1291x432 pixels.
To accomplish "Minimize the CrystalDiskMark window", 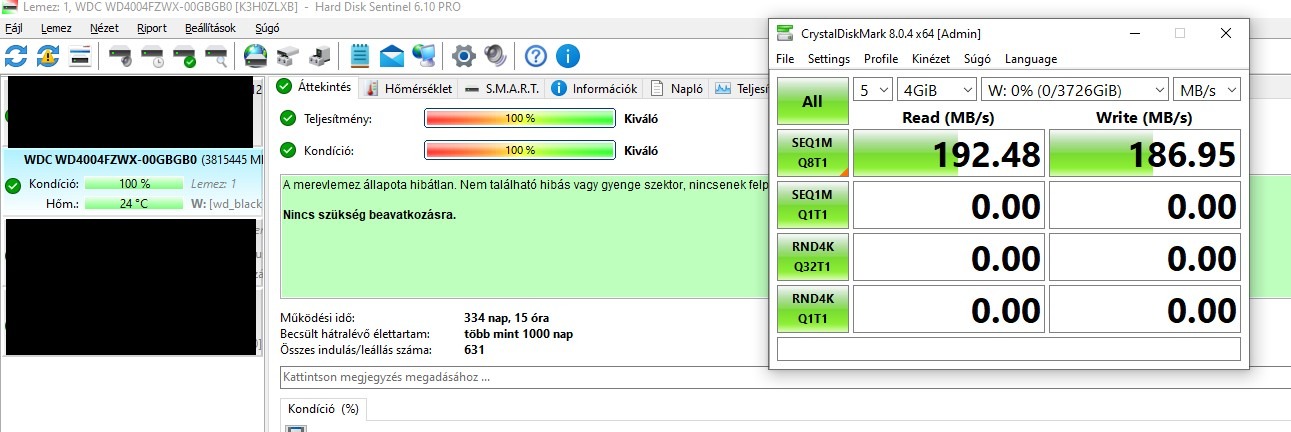I will [1133, 33].
